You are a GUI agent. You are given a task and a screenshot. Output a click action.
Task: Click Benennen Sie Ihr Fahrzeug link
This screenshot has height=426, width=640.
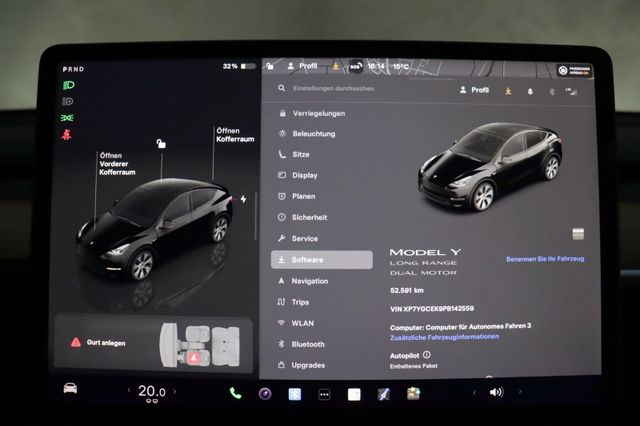(x=545, y=258)
